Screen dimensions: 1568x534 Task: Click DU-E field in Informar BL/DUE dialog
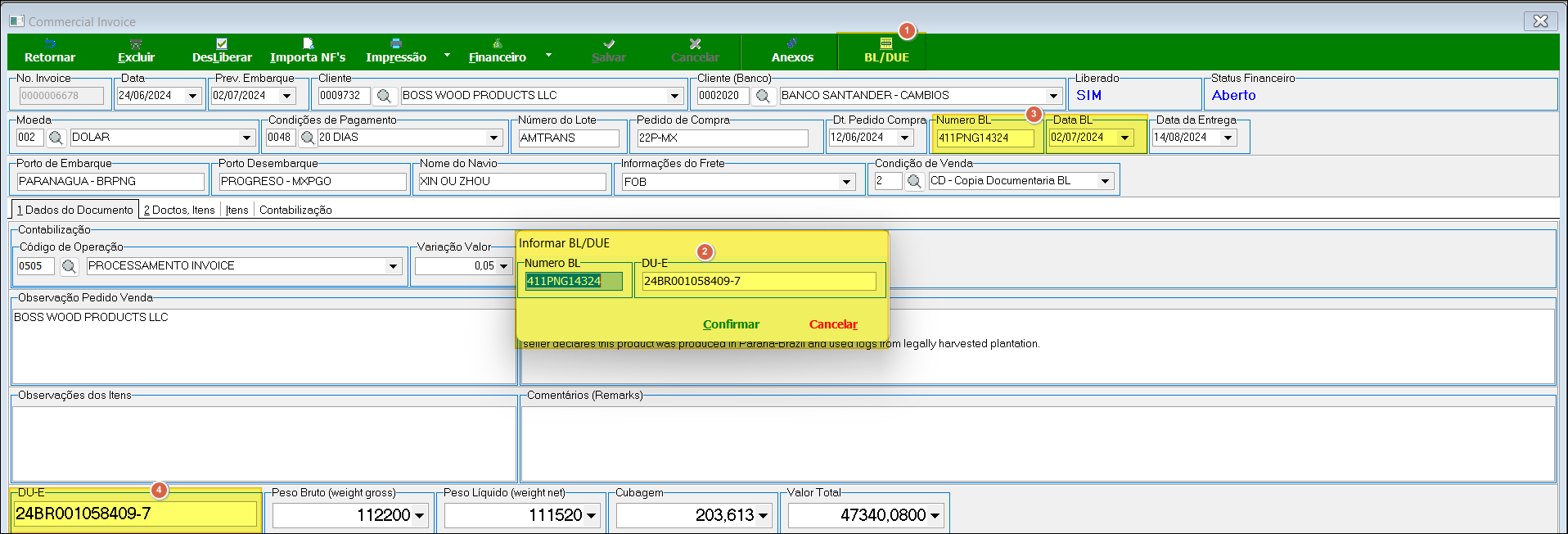[x=759, y=281]
